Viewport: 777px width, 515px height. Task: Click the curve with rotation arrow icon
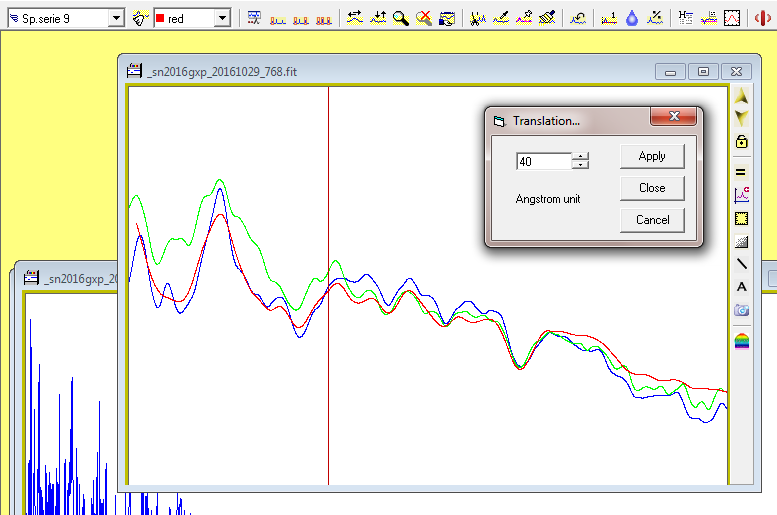click(578, 18)
